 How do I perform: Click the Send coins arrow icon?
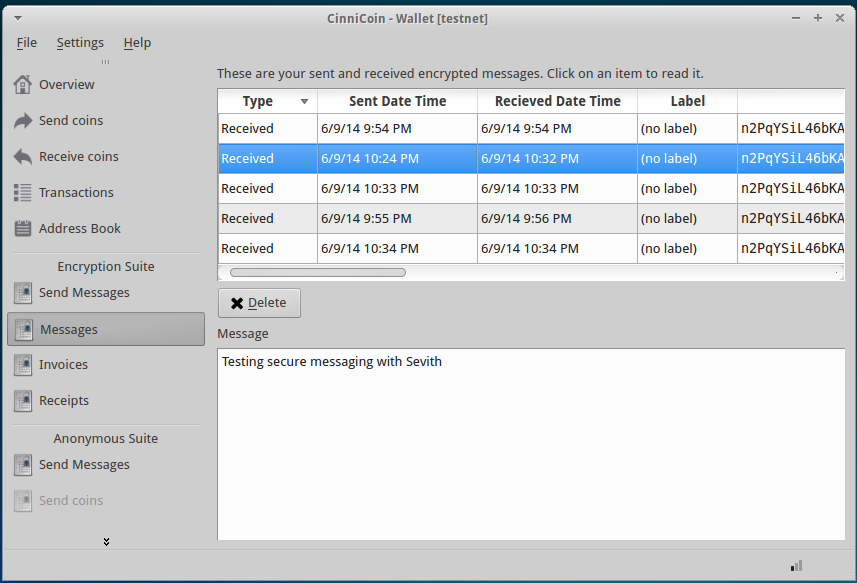pyautogui.click(x=22, y=121)
